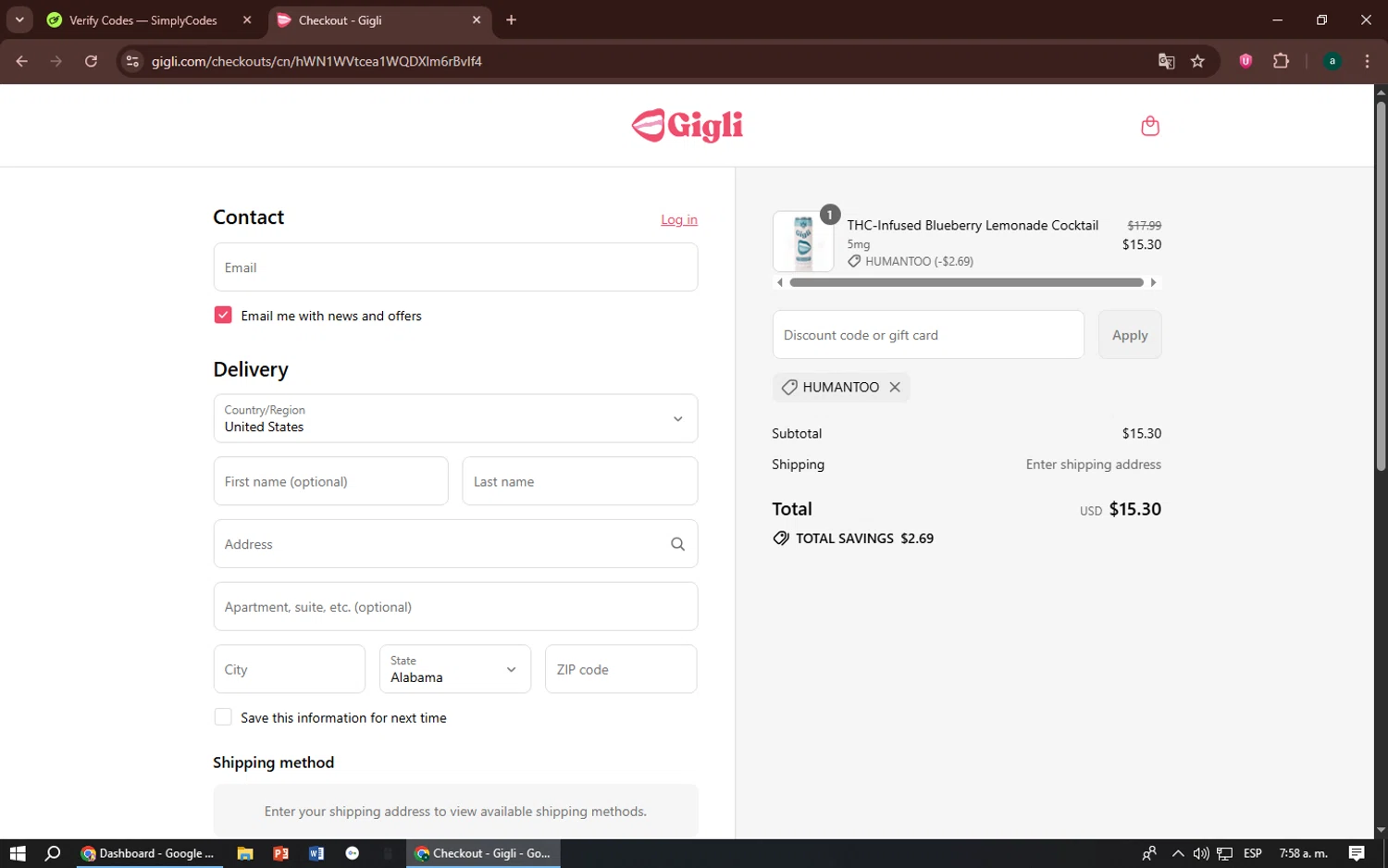Click the translate page icon

(1166, 61)
